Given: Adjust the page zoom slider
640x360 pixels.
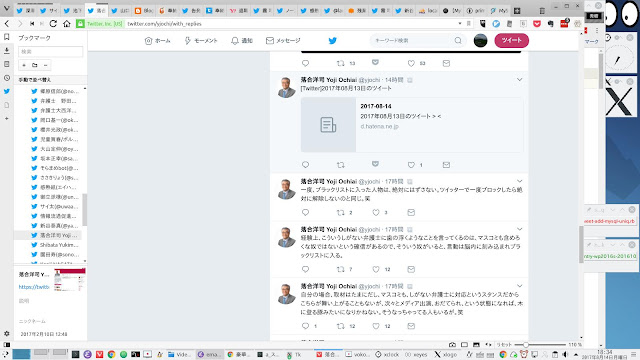Looking at the screenshot, I should pyautogui.click(x=540, y=344).
